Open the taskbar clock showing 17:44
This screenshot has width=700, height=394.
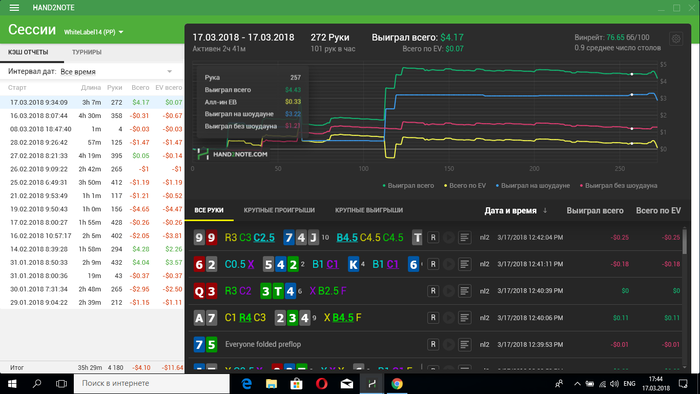tap(655, 384)
